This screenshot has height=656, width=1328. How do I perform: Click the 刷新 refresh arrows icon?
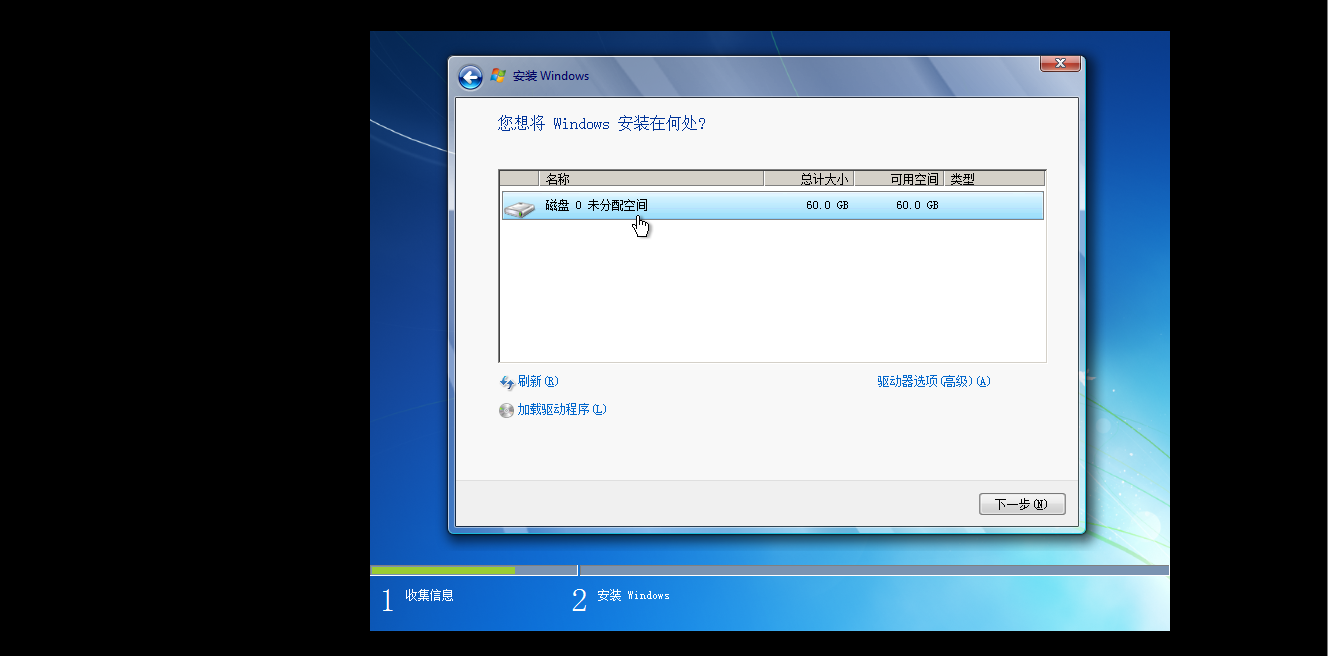507,382
